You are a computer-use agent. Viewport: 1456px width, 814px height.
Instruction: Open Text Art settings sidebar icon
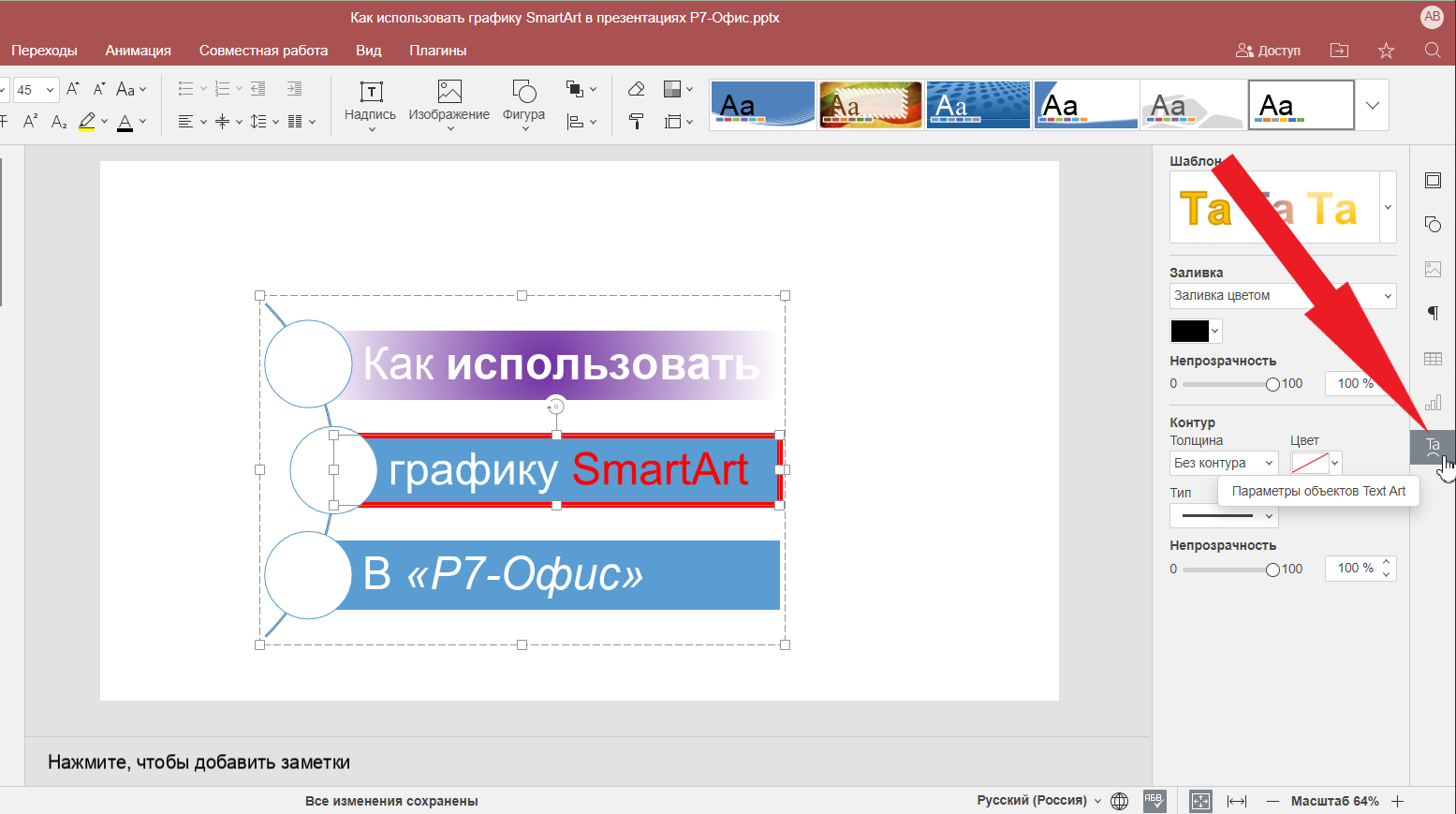click(1433, 447)
